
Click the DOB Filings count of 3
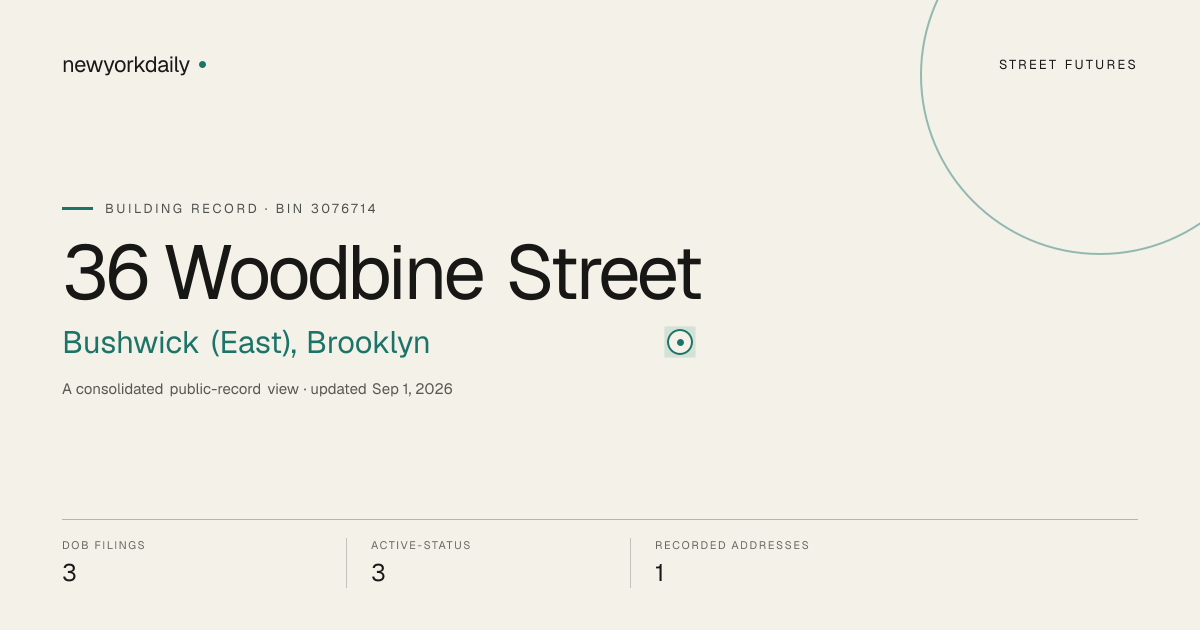[69, 573]
